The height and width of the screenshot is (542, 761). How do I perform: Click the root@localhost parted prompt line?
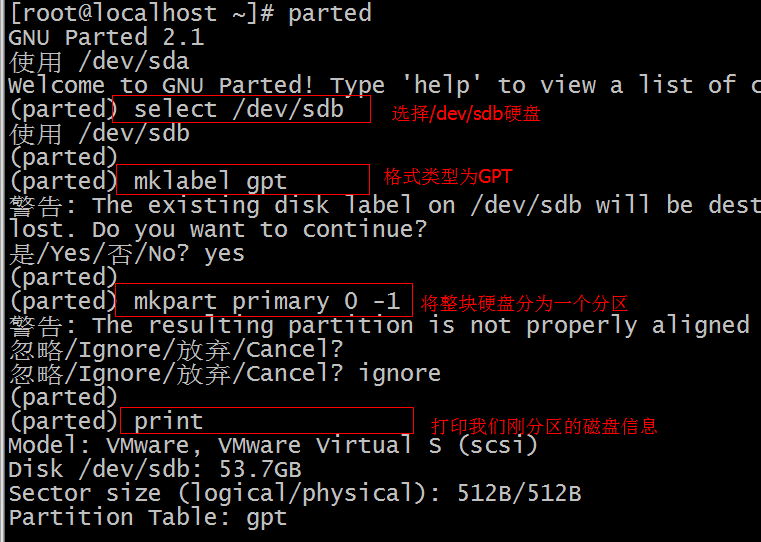(190, 13)
